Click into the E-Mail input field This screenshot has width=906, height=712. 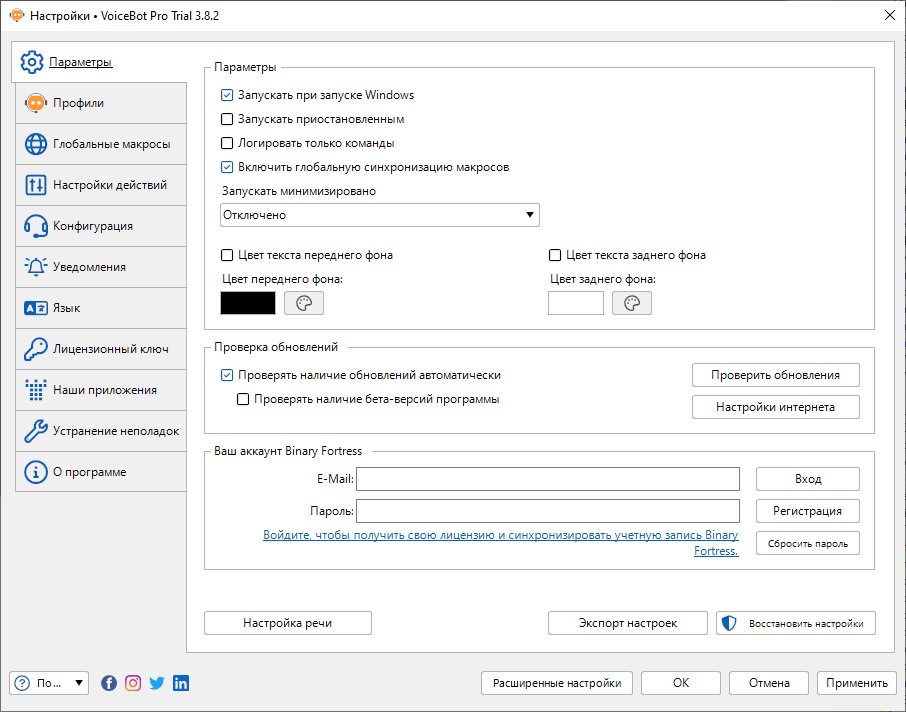click(x=547, y=479)
